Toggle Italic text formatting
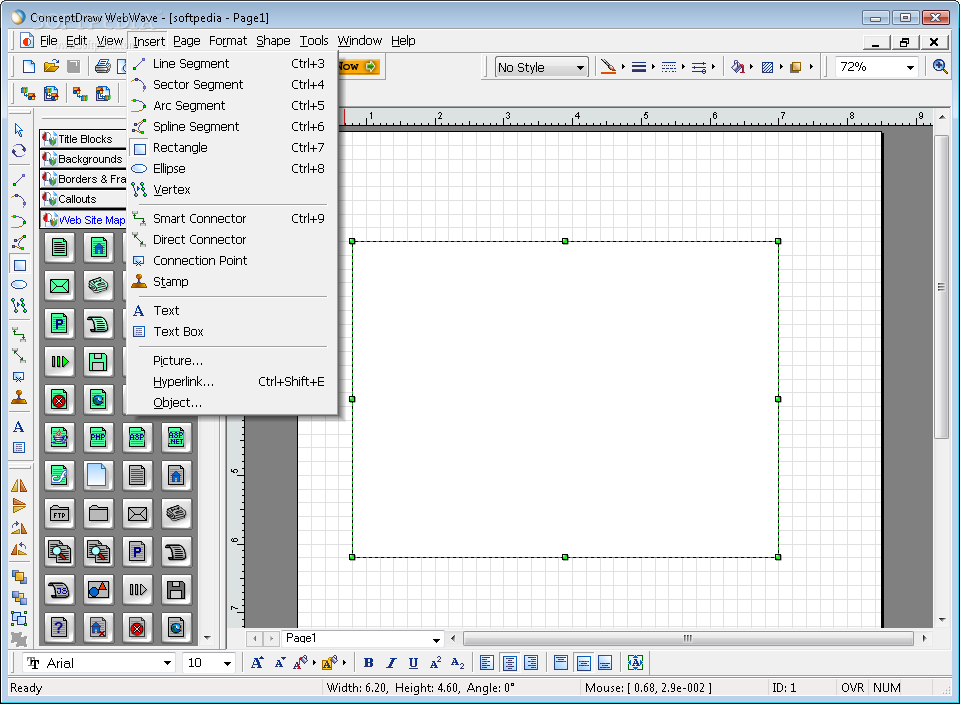Viewport: 960px width, 704px height. point(391,663)
